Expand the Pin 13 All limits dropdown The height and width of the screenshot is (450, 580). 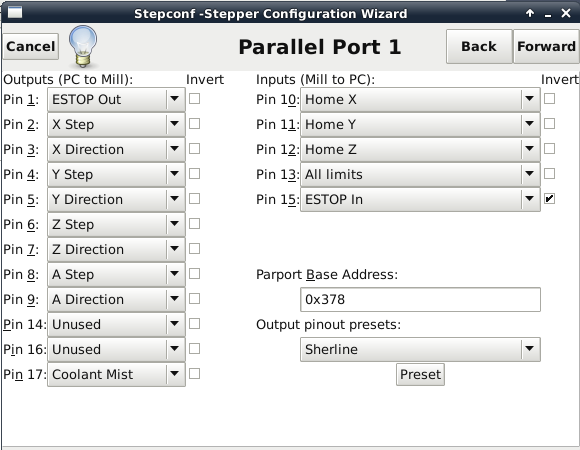420,174
